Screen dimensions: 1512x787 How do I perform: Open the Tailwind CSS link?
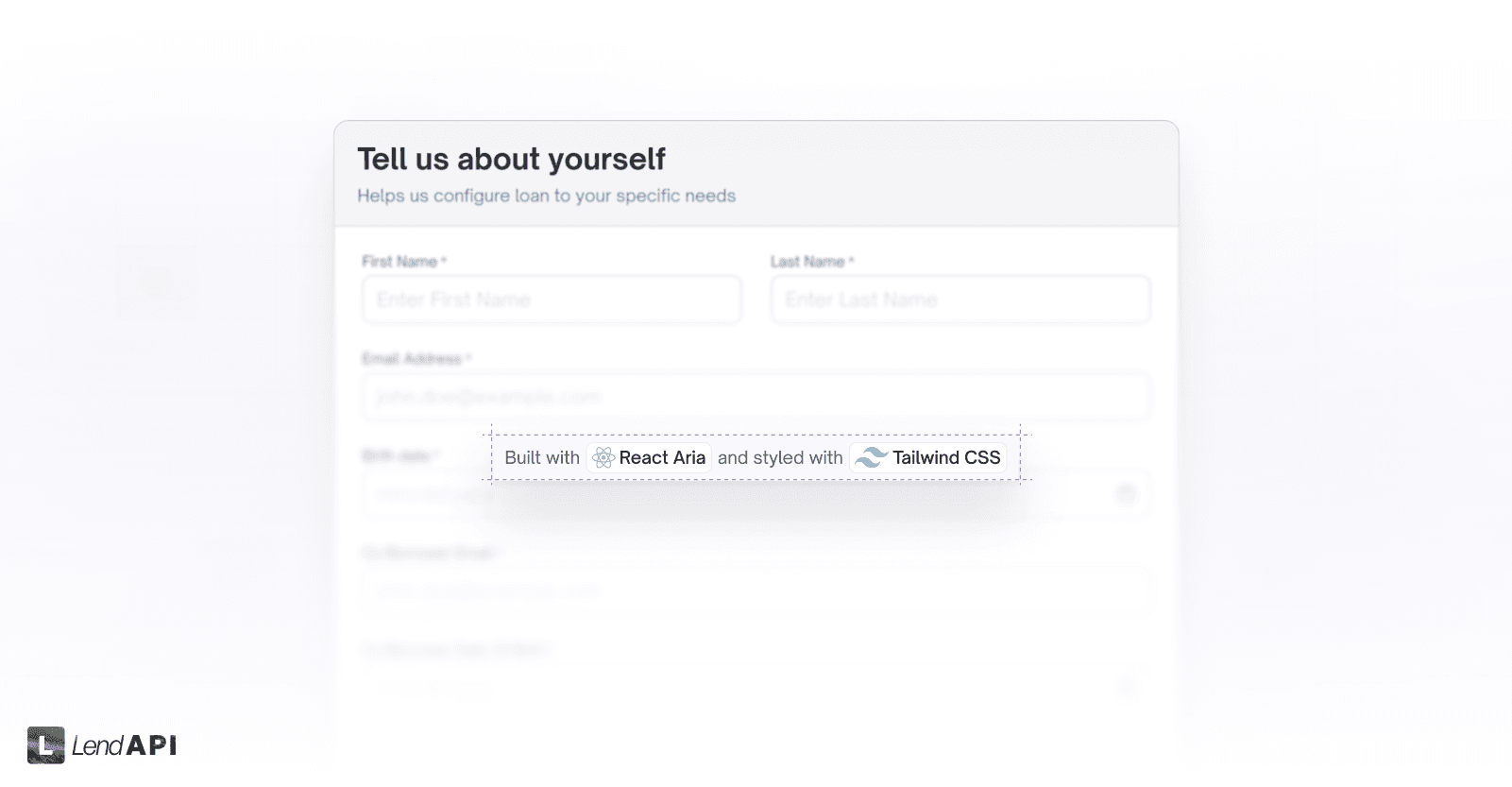(x=926, y=457)
